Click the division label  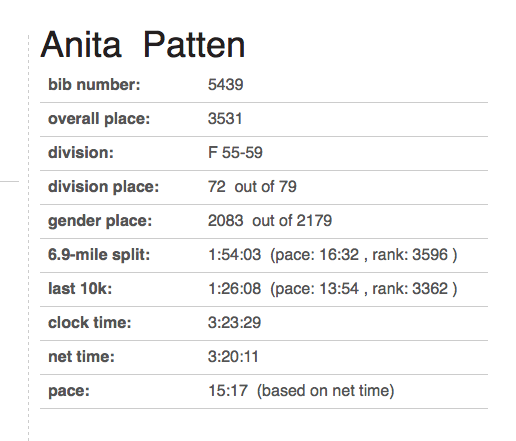(x=81, y=153)
